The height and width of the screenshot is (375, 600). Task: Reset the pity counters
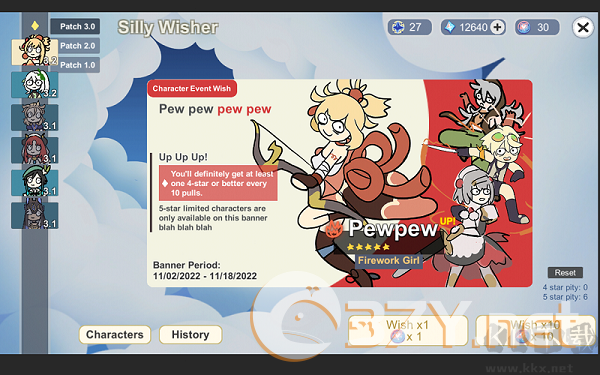coord(565,272)
